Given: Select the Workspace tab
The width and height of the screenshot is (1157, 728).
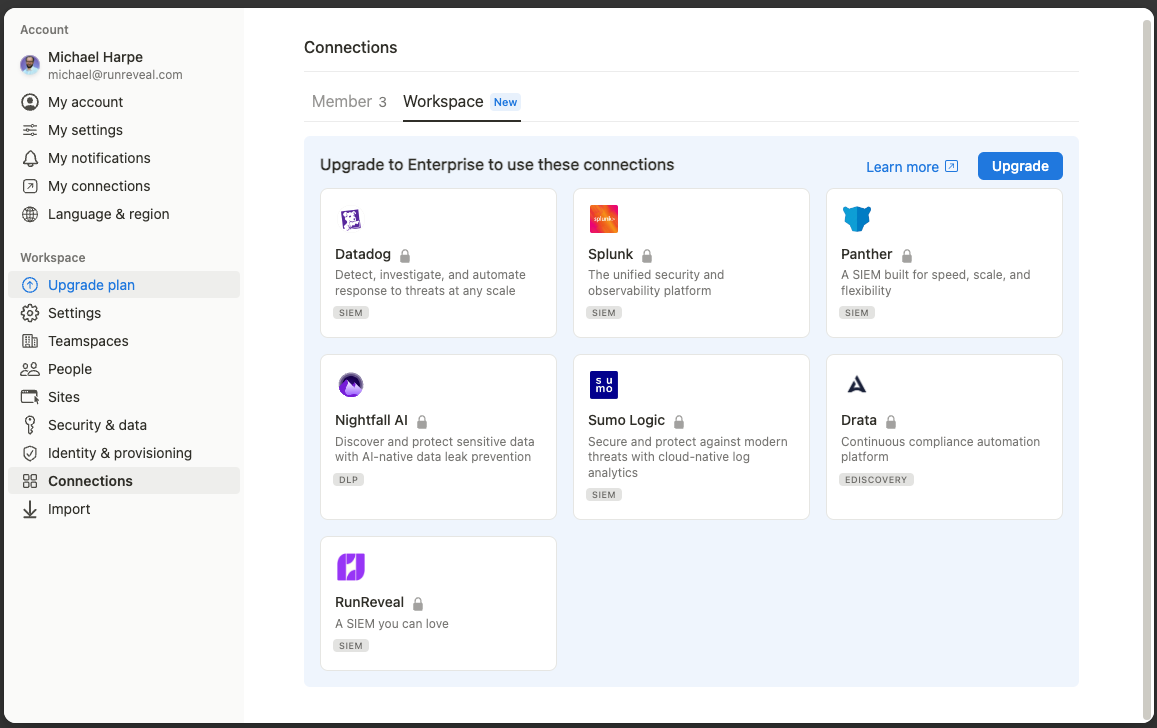Looking at the screenshot, I should point(444,102).
